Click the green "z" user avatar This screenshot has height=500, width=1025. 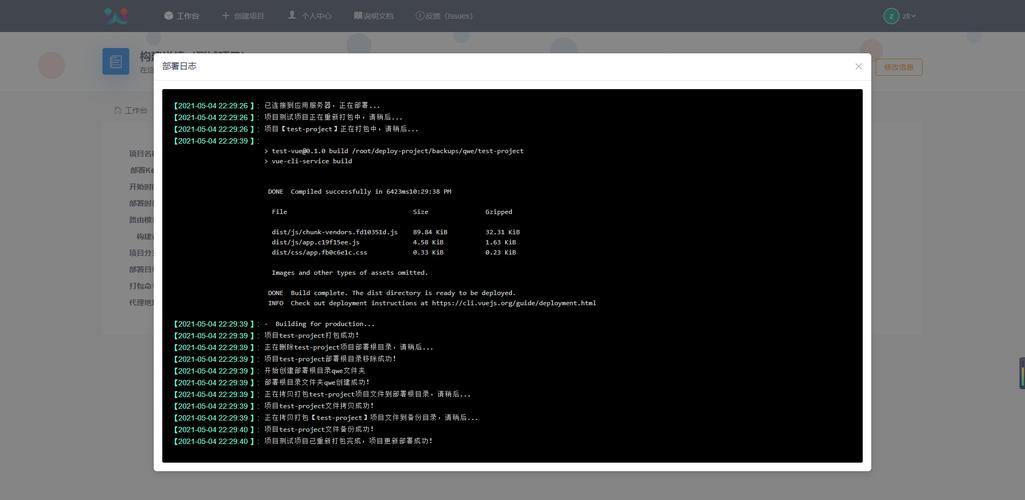click(891, 16)
